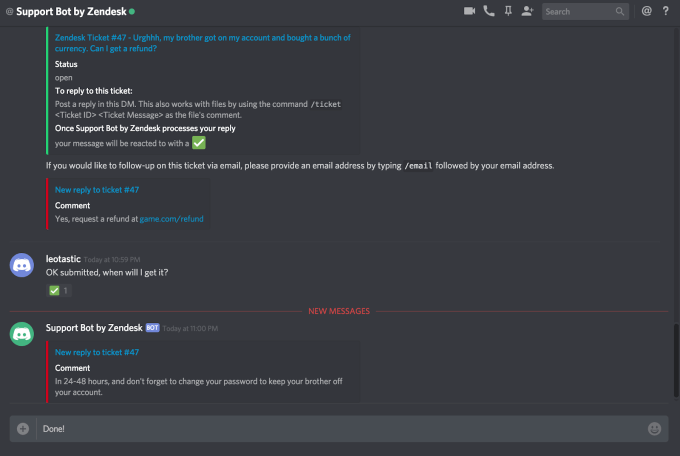Start a video call
Viewport: 680px width, 456px height.
(470, 11)
